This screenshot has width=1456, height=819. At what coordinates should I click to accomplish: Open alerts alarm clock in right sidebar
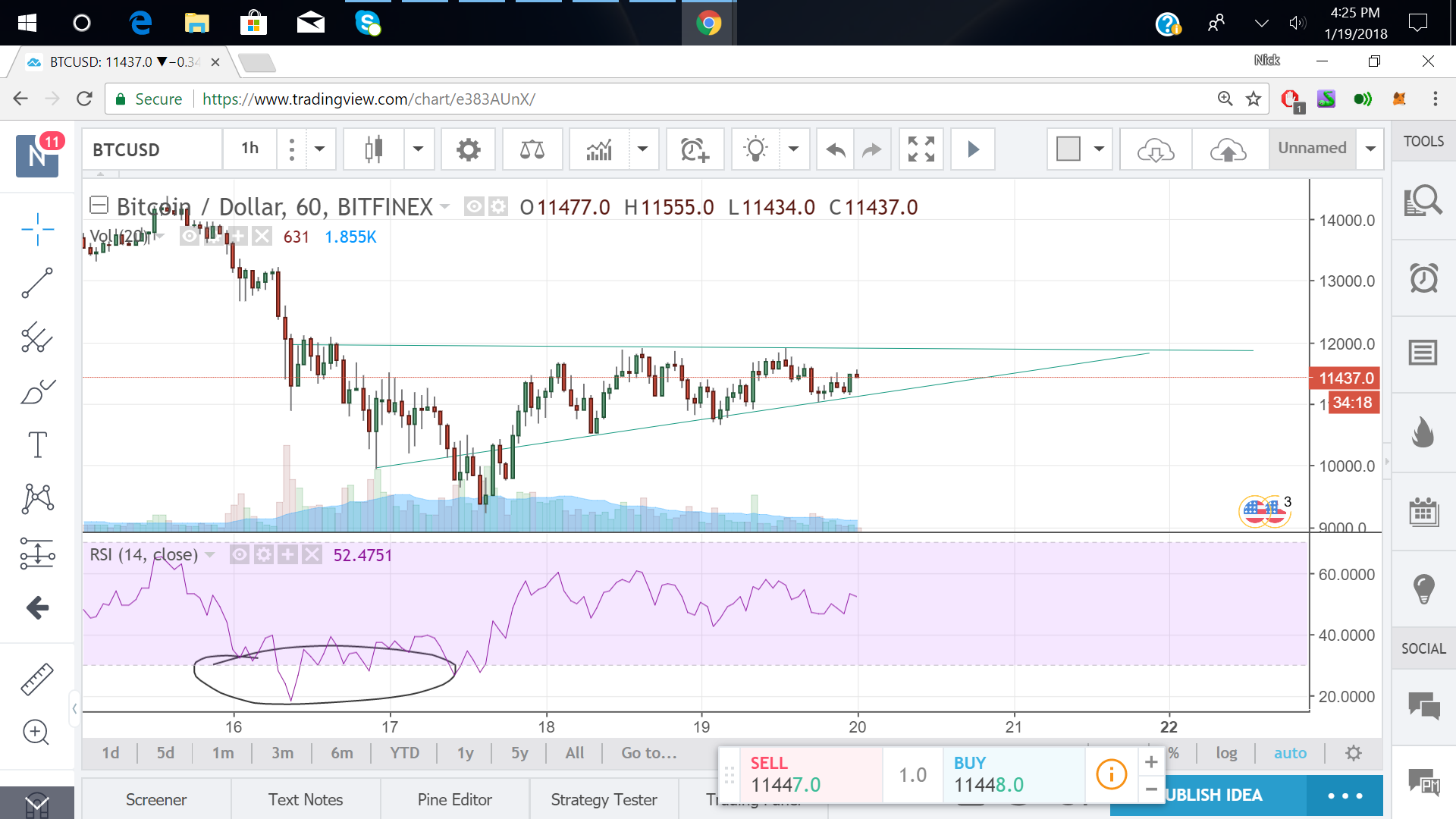(x=1423, y=278)
